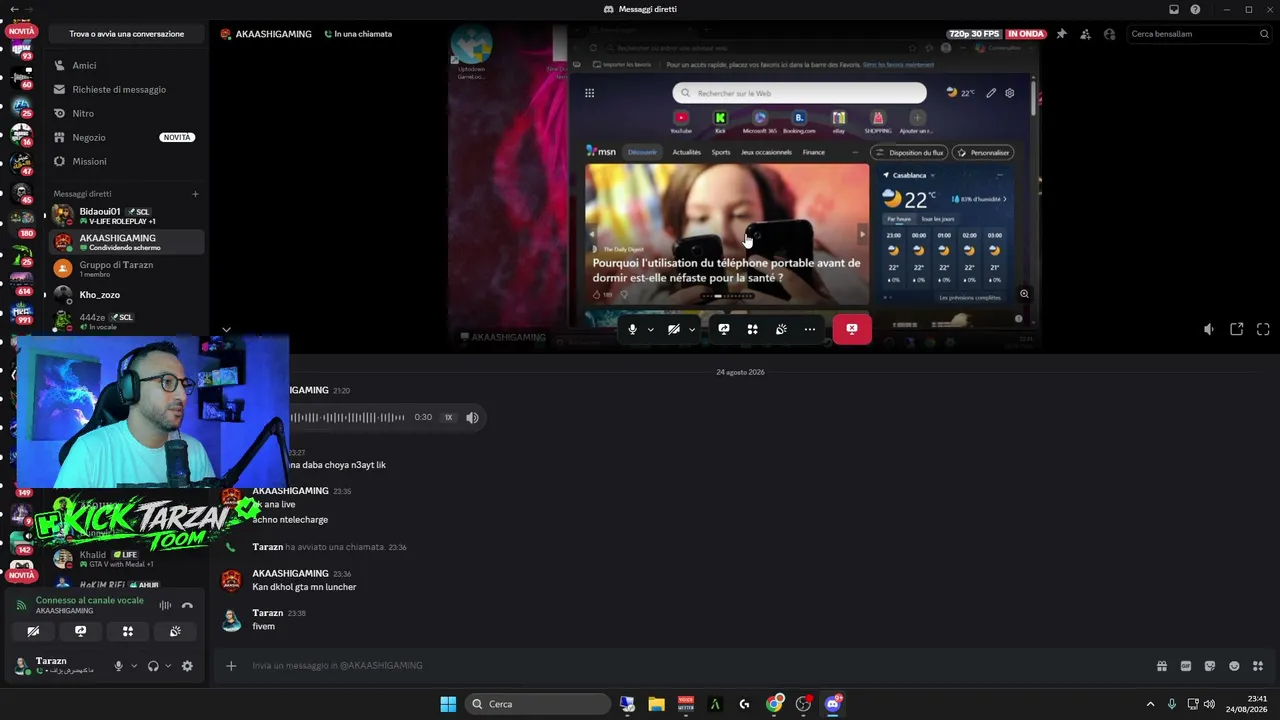
Task: Go to the Nitro page
Action: pyautogui.click(x=126, y=113)
